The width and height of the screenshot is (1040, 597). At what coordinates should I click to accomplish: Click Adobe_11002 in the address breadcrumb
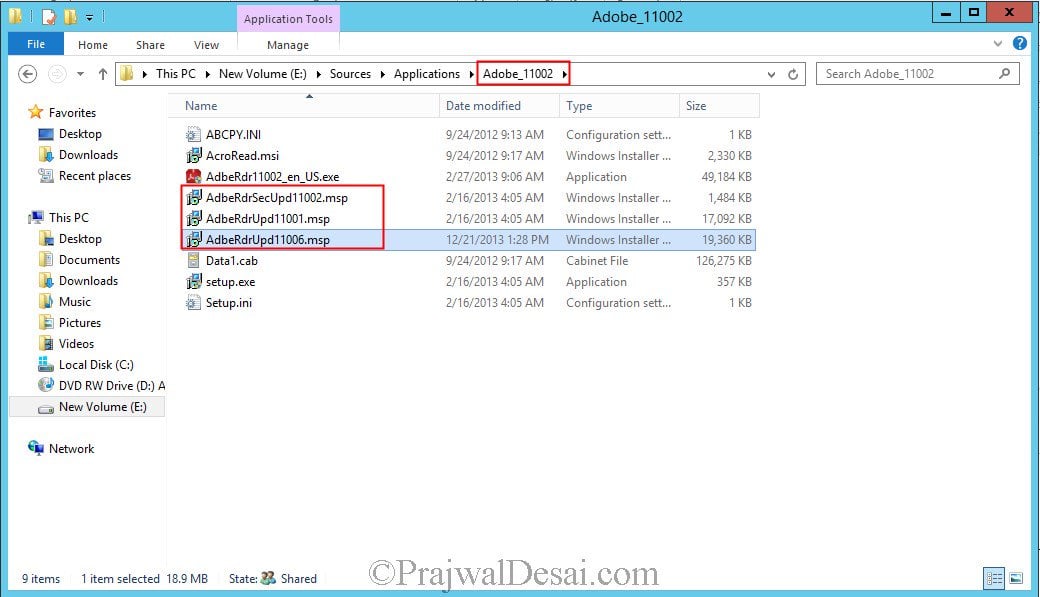pos(518,74)
